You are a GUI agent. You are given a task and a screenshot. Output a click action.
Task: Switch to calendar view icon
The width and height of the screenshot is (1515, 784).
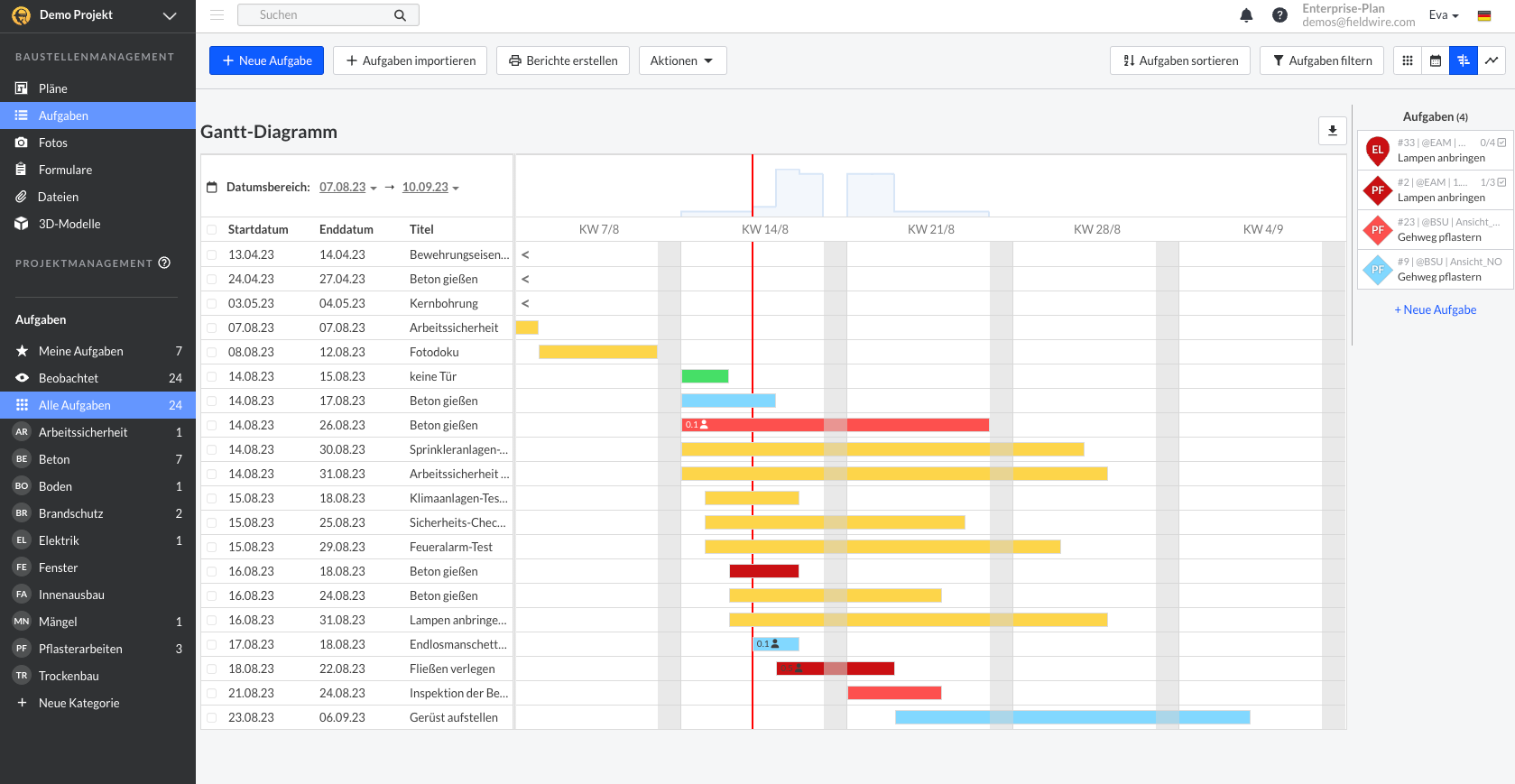pos(1436,60)
